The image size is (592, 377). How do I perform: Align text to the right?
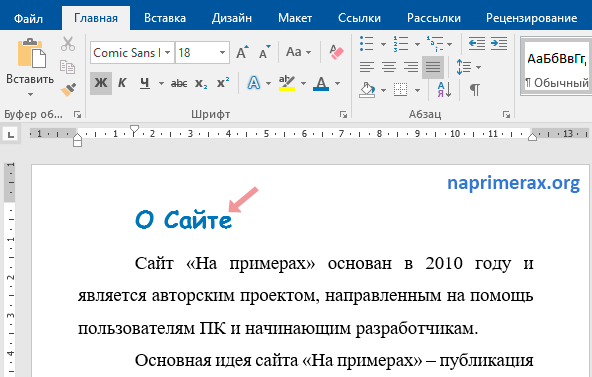click(411, 67)
